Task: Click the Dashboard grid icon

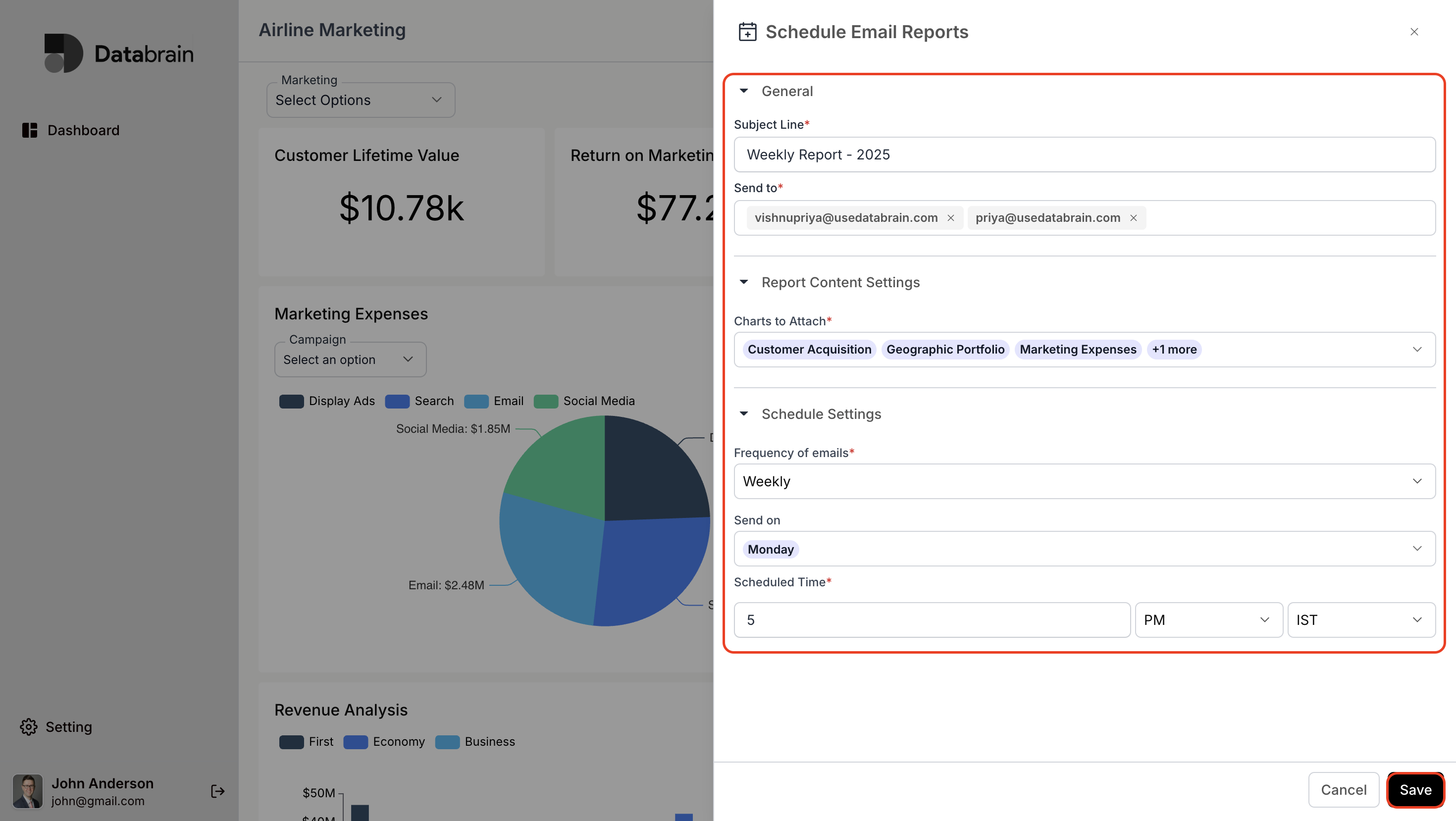Action: coord(29,130)
